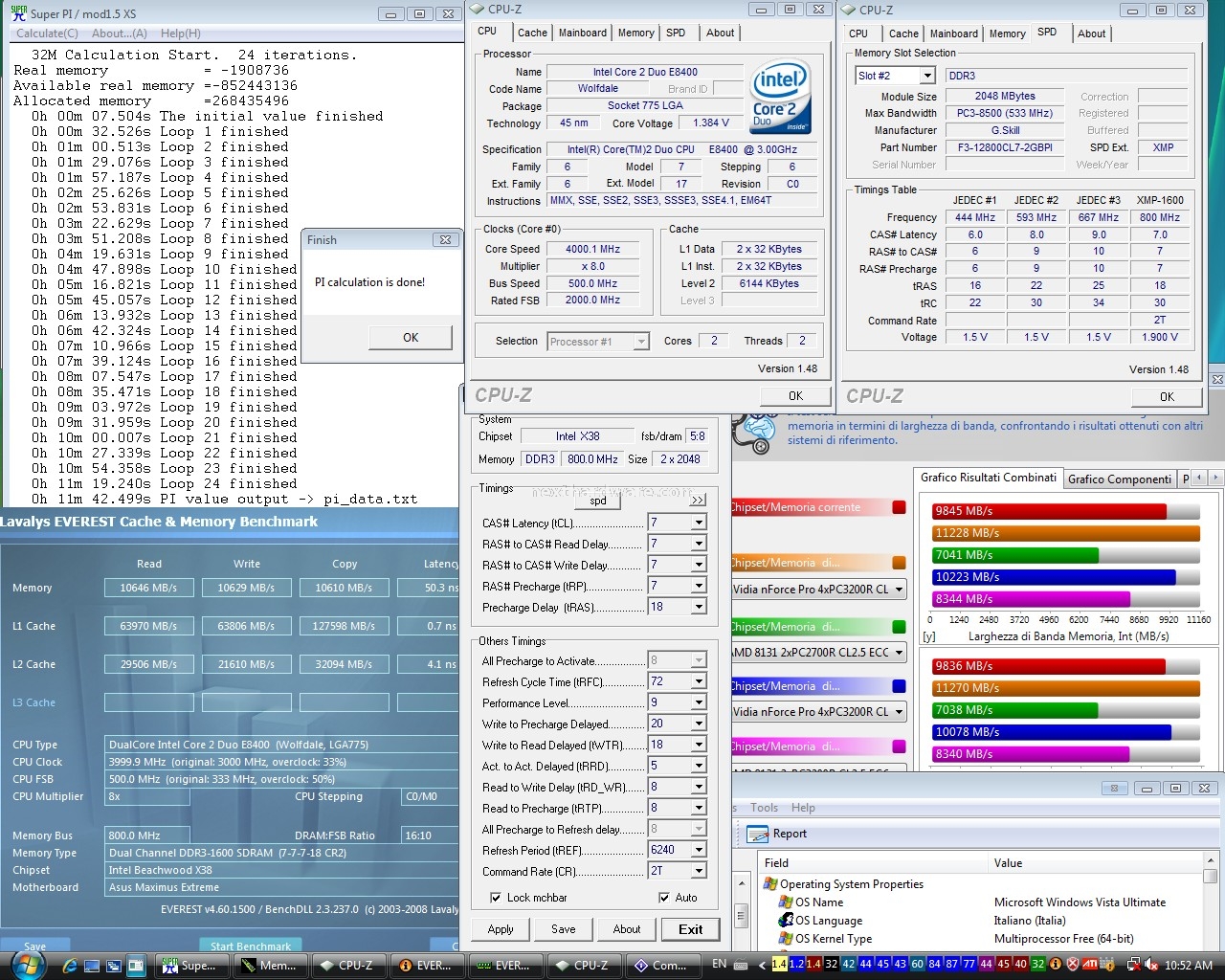Click About button in MemSet
Viewport: 1225px width, 980px height.
coord(627,929)
